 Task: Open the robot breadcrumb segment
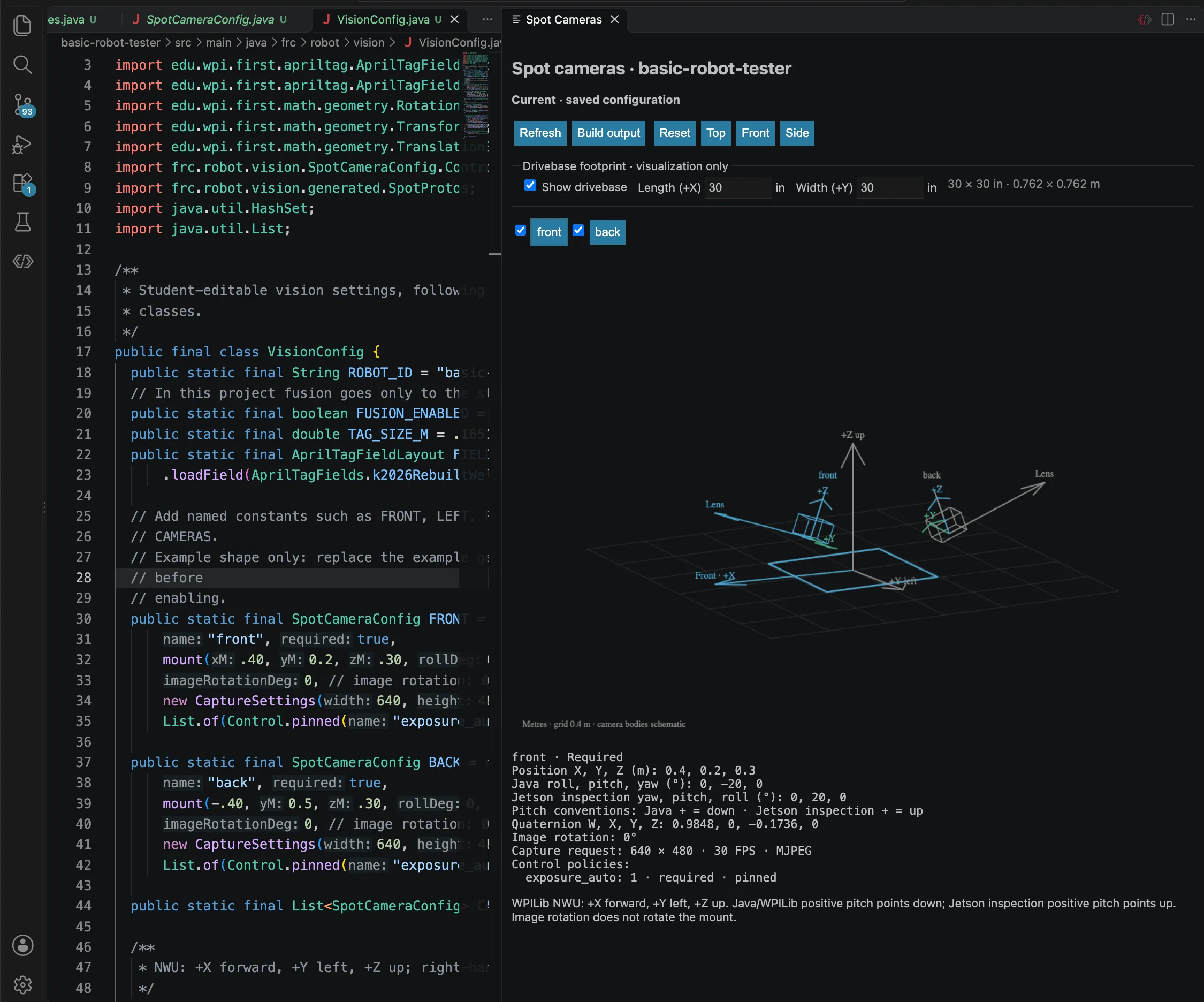pos(324,42)
